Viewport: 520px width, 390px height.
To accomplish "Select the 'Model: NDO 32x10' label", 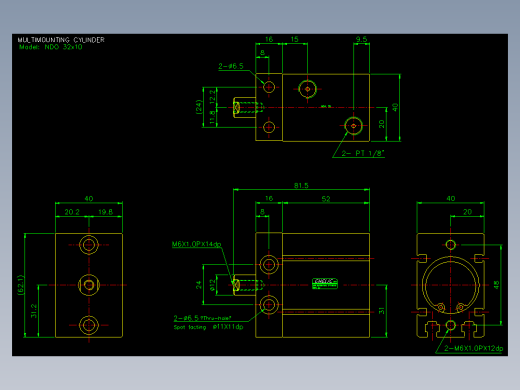I will (51, 47).
